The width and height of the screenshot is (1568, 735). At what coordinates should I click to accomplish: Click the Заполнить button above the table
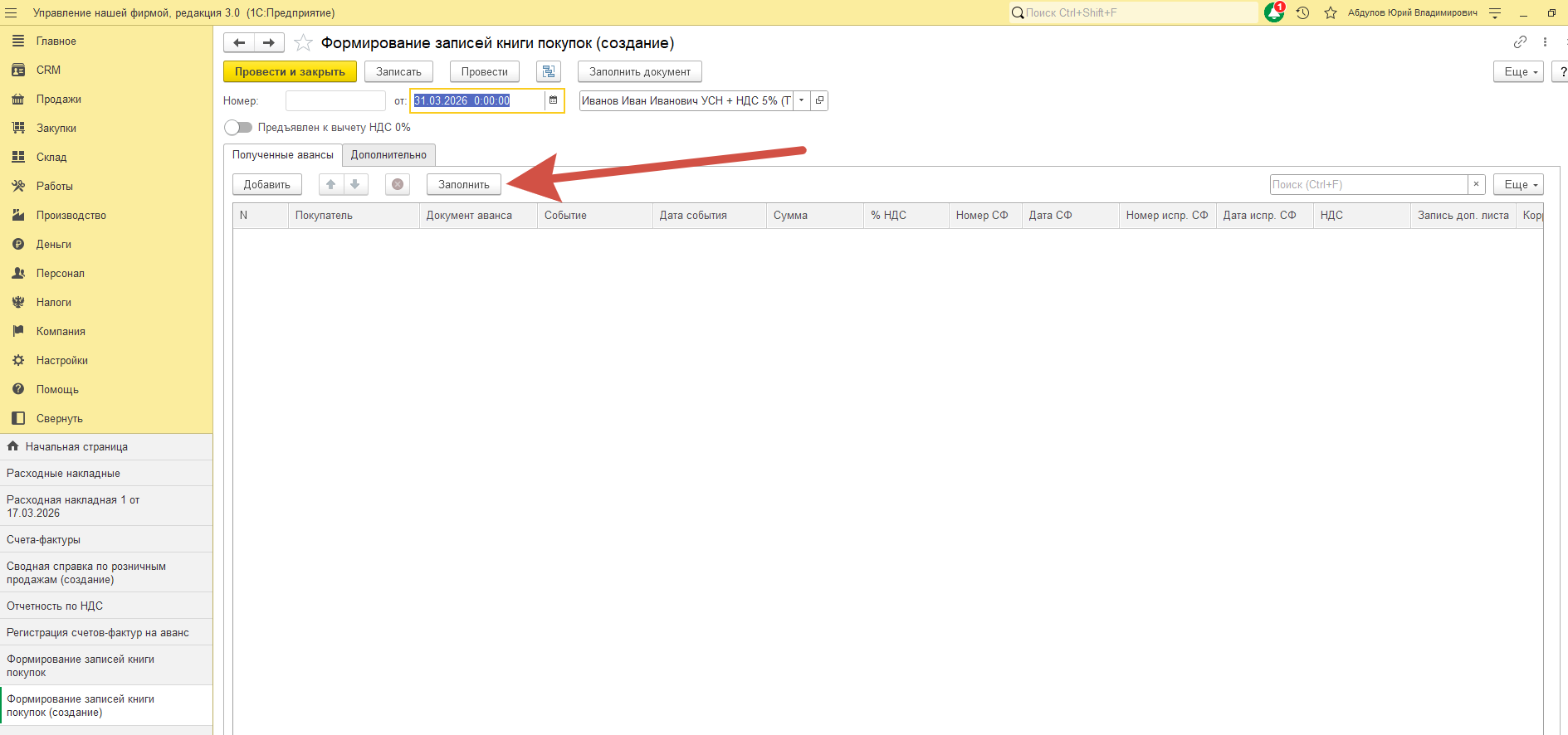coord(463,184)
